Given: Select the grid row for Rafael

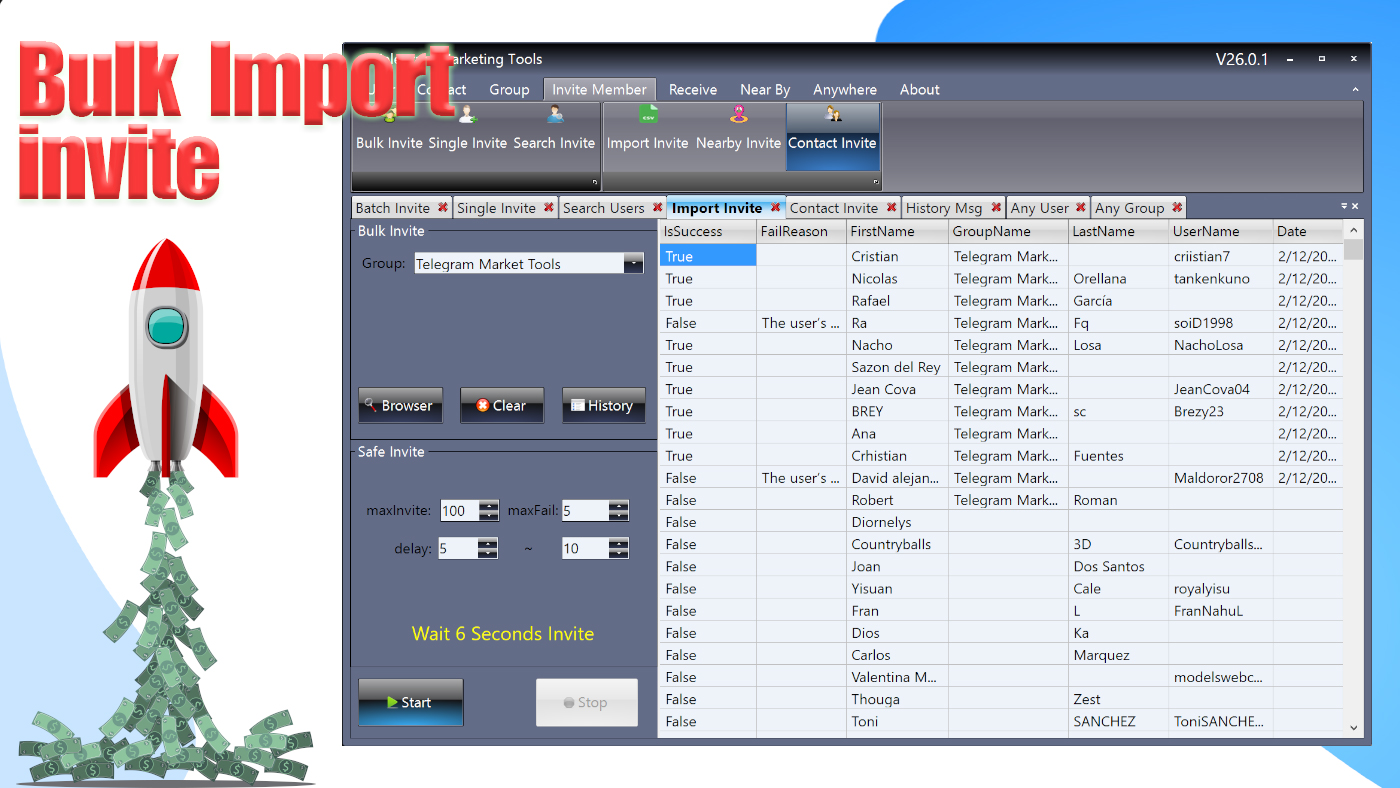Looking at the screenshot, I should (900, 300).
